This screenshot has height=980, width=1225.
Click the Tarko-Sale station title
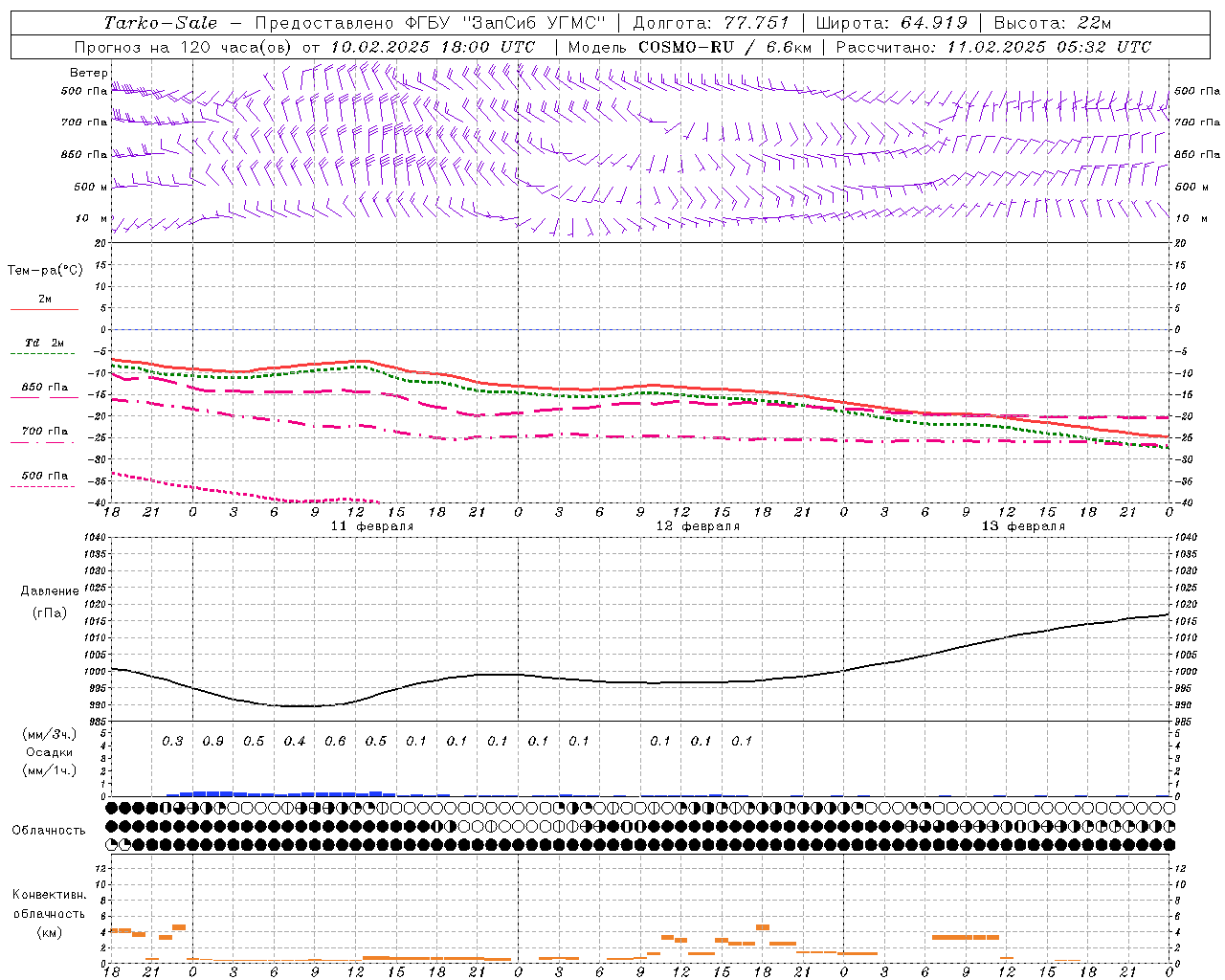pyautogui.click(x=161, y=23)
